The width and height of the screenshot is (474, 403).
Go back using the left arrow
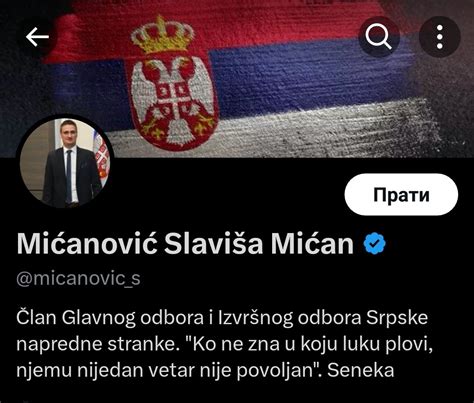pyautogui.click(x=37, y=37)
